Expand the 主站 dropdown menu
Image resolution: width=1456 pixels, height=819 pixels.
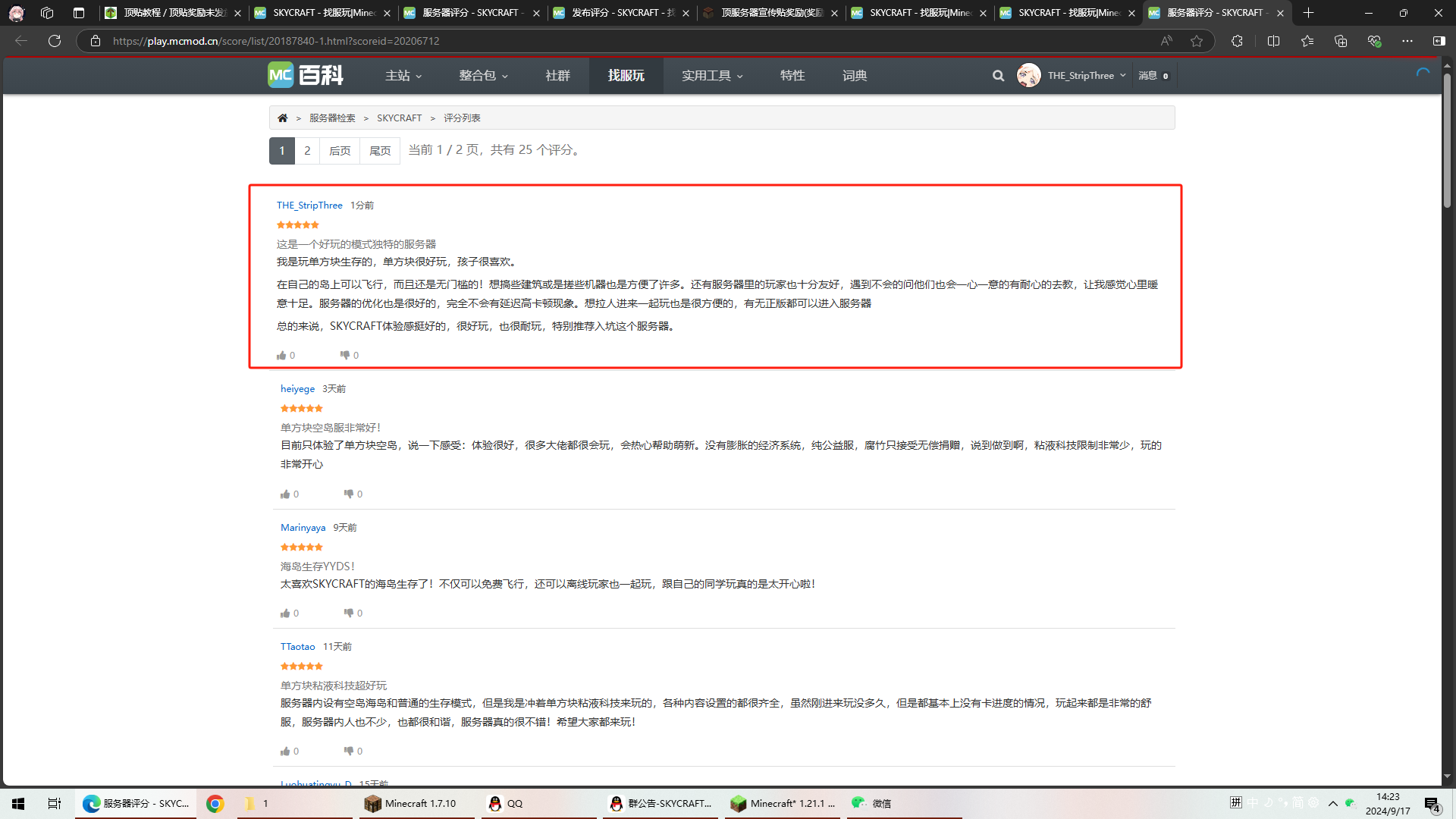(x=403, y=76)
